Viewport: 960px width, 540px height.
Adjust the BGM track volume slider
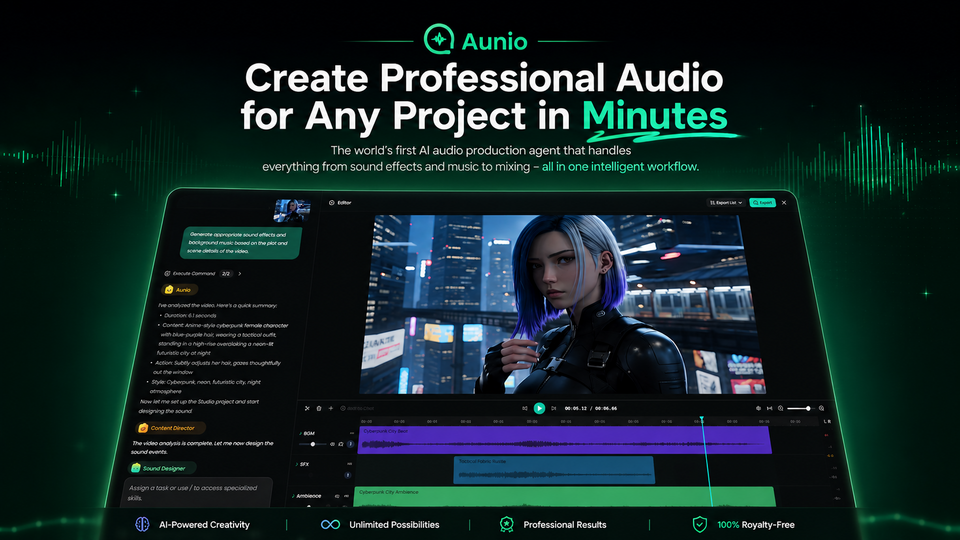tap(313, 444)
